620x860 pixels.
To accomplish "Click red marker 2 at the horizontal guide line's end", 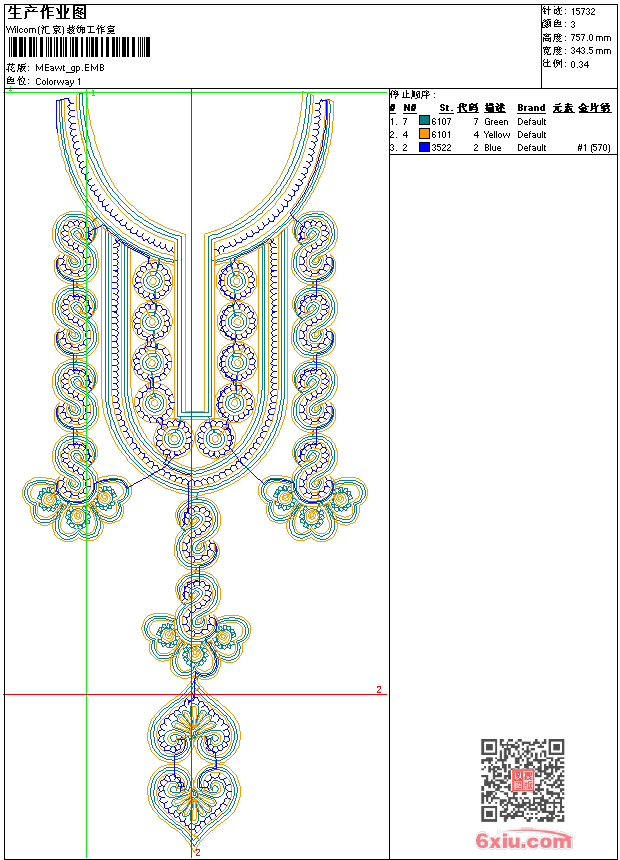I will [x=379, y=689].
